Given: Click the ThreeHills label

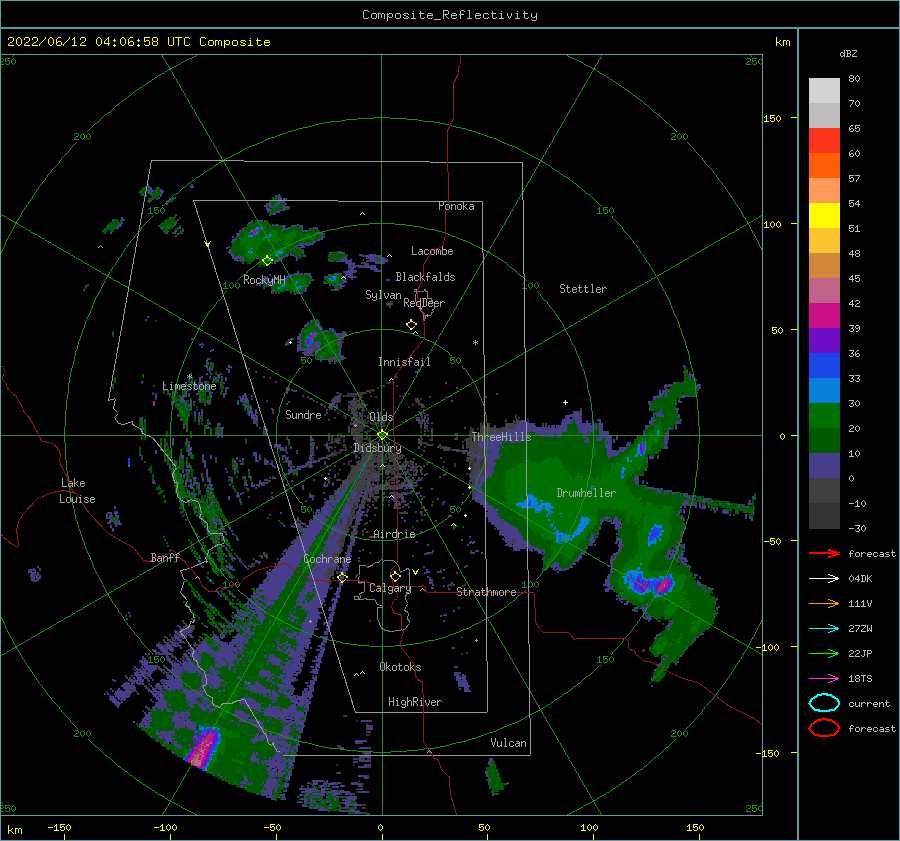Looking at the screenshot, I should tap(502, 437).
